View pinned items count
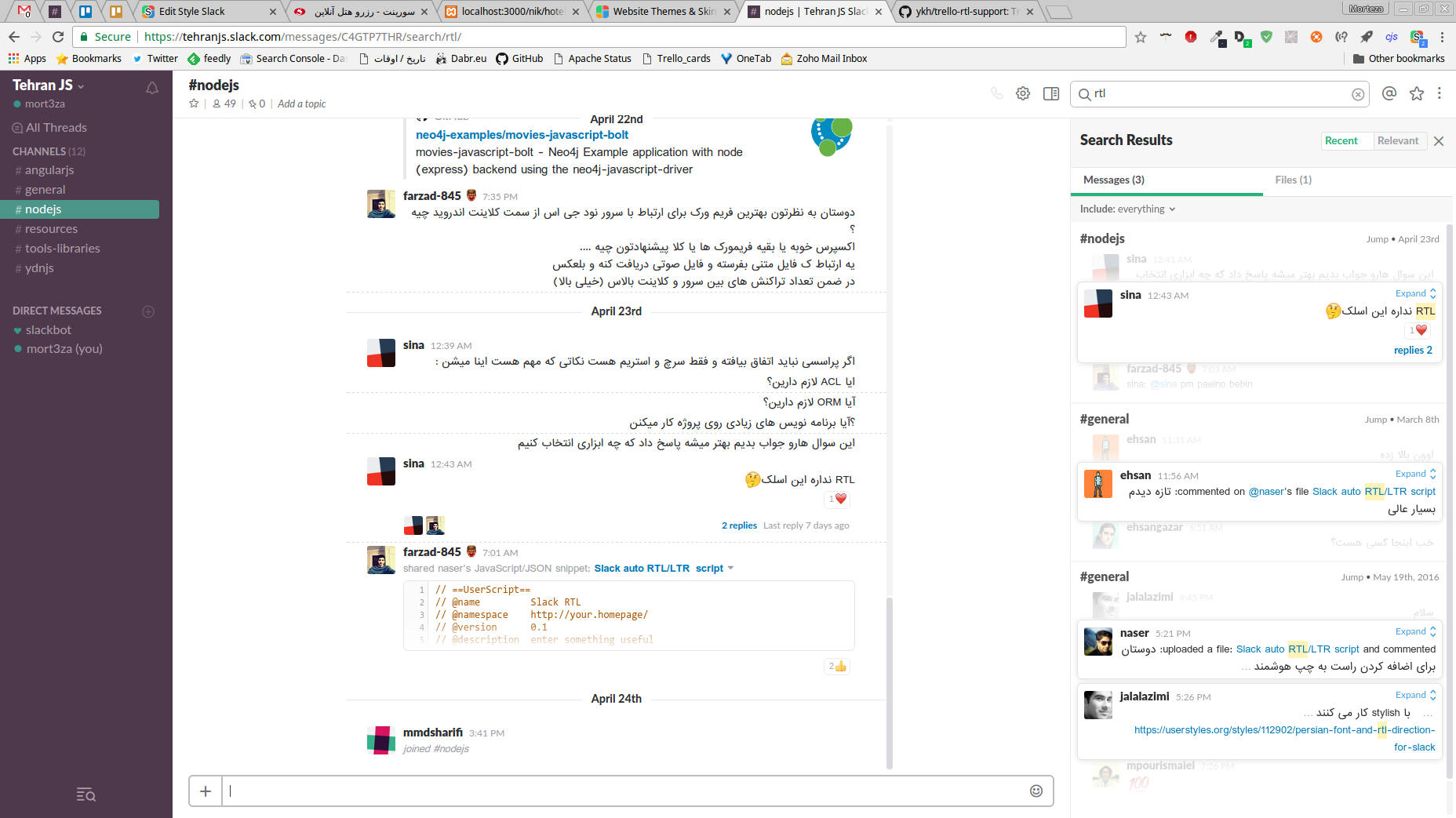1456x818 pixels. [x=257, y=104]
